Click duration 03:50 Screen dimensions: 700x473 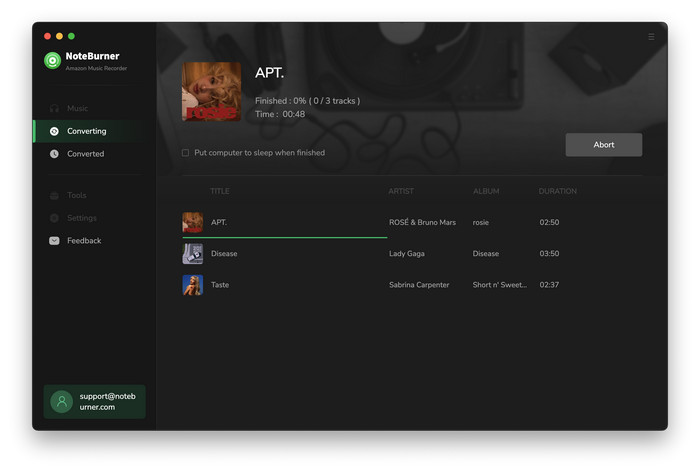549,253
